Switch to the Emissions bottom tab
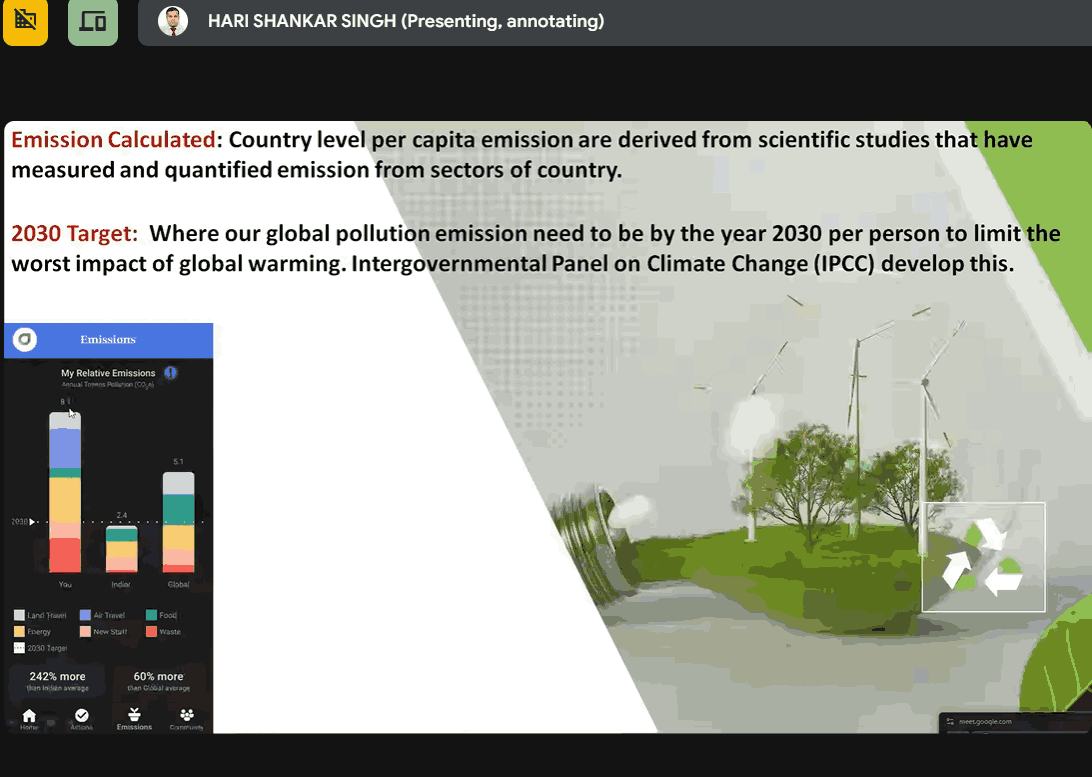This screenshot has height=777, width=1092. 134,718
